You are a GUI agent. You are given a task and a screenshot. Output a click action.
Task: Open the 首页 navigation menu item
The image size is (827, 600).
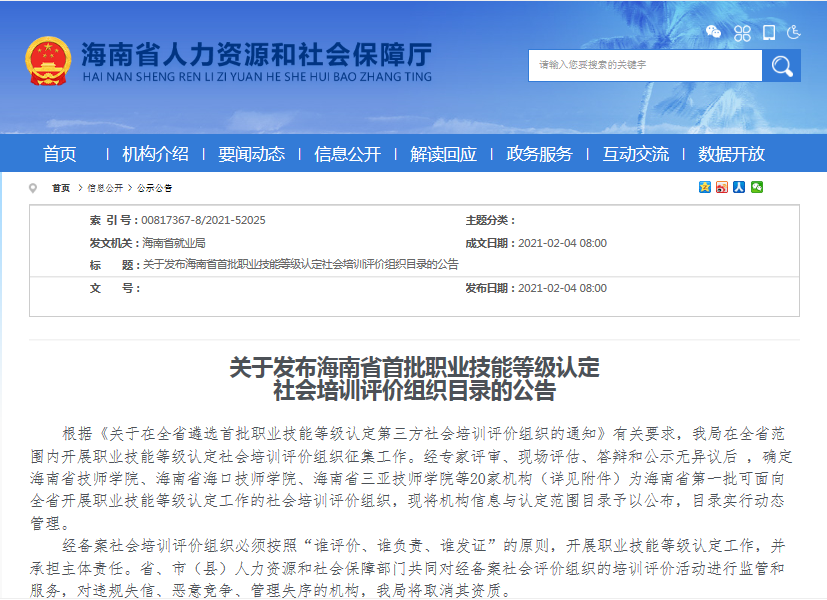click(x=59, y=154)
